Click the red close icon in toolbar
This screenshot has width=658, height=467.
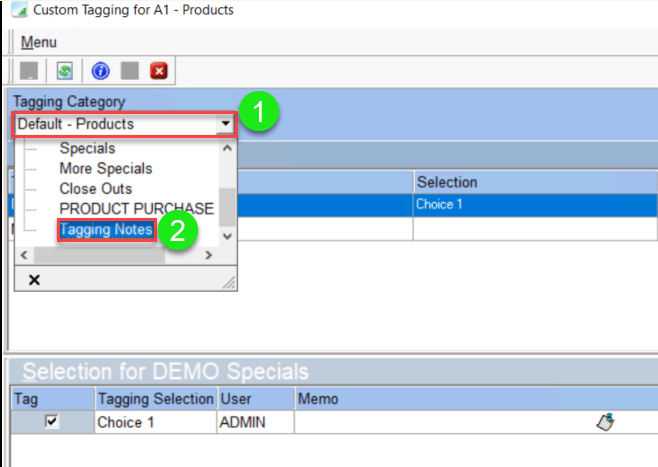pos(158,71)
